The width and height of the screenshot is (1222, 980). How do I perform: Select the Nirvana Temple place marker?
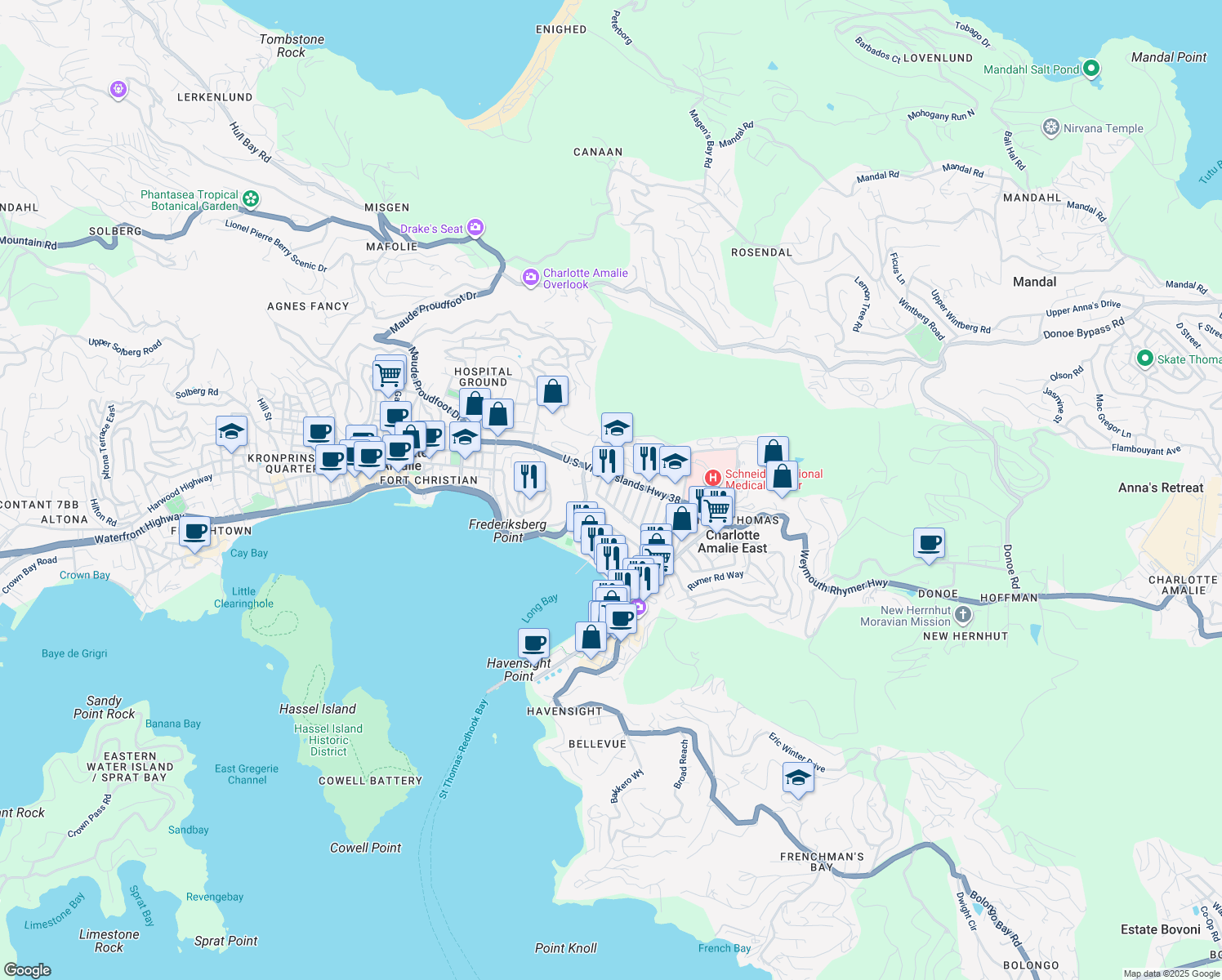coord(1051,128)
